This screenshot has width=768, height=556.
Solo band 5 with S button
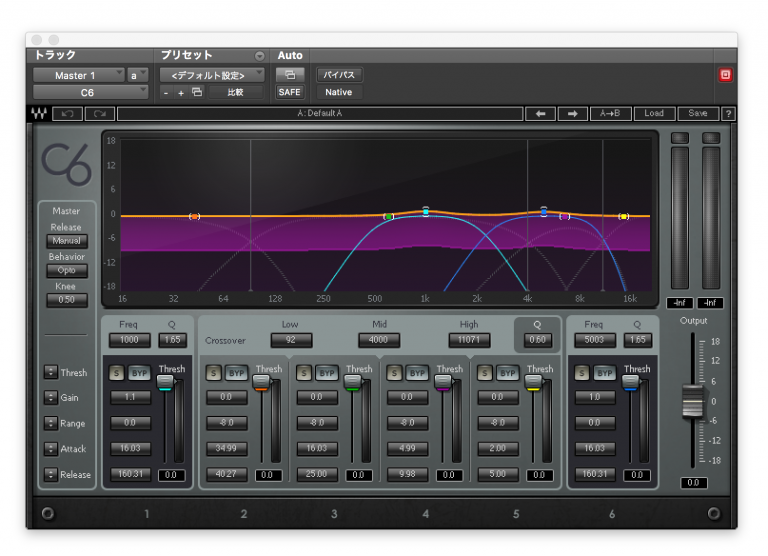click(x=485, y=373)
